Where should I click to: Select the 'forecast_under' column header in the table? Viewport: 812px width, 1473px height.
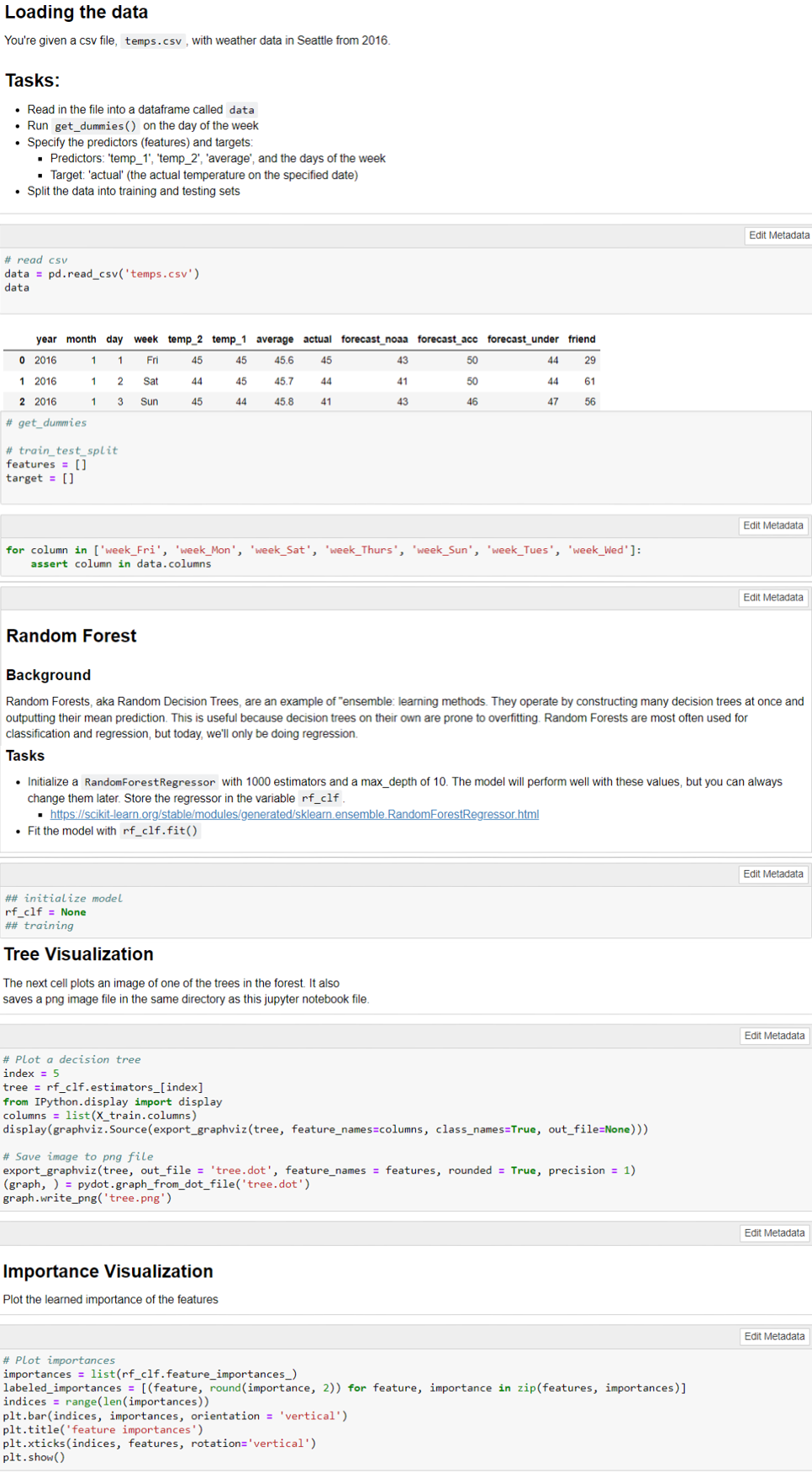click(523, 340)
